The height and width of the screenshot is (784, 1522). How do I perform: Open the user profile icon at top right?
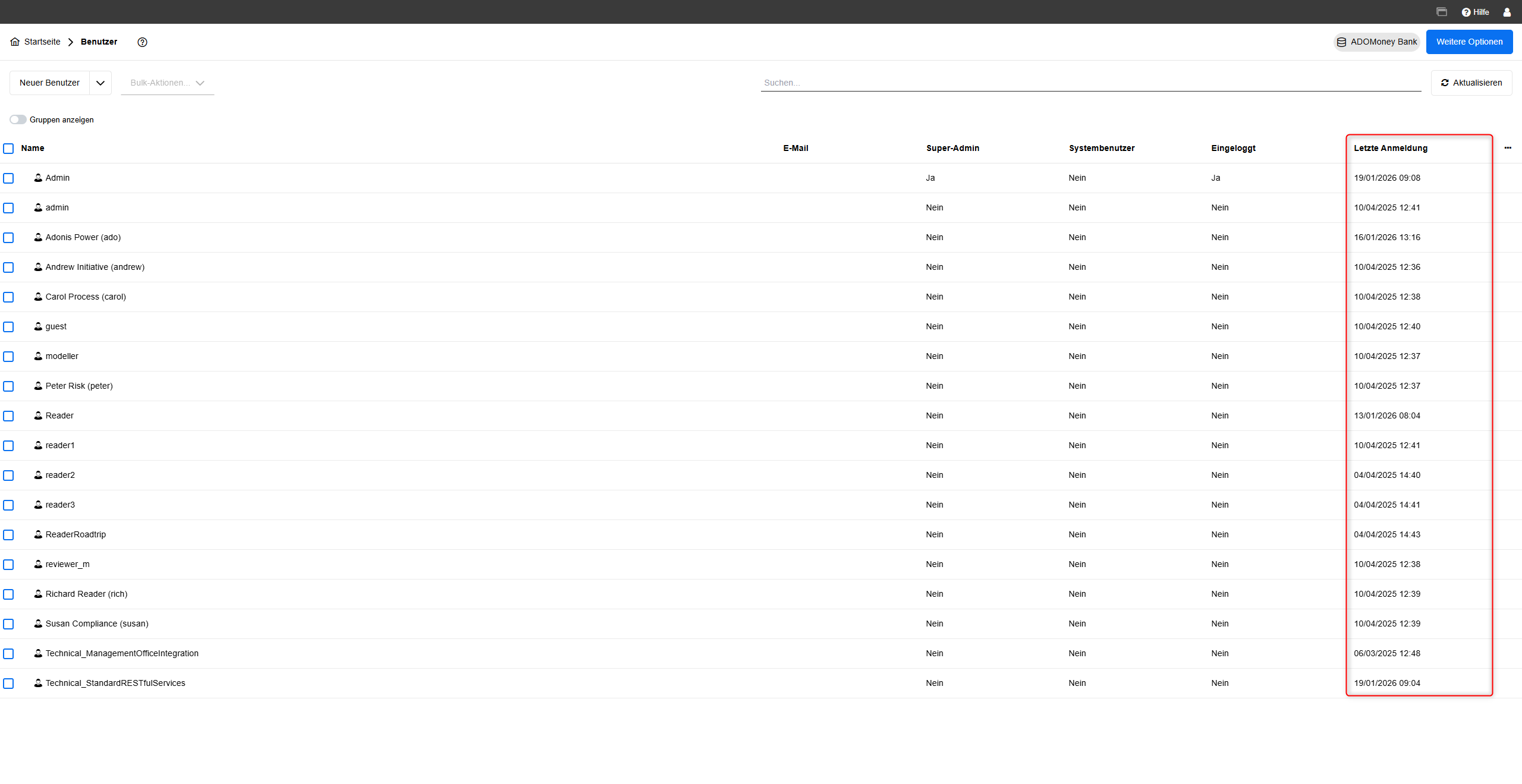pyautogui.click(x=1507, y=12)
